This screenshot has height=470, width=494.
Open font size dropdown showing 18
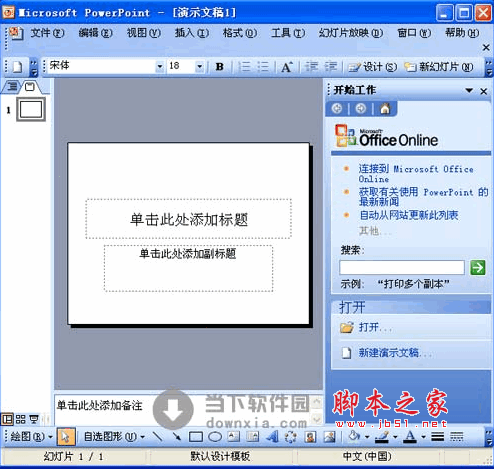point(199,67)
